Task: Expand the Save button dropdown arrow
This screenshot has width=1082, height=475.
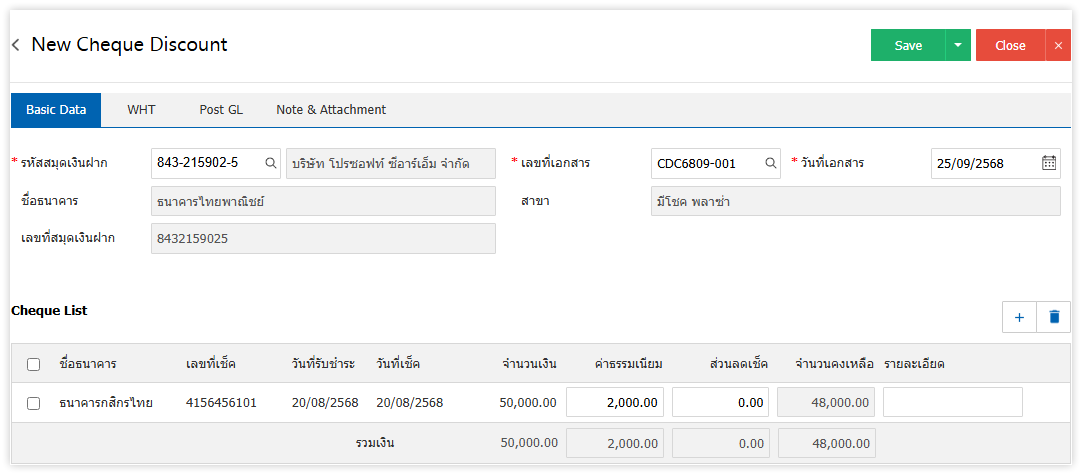Action: point(958,45)
